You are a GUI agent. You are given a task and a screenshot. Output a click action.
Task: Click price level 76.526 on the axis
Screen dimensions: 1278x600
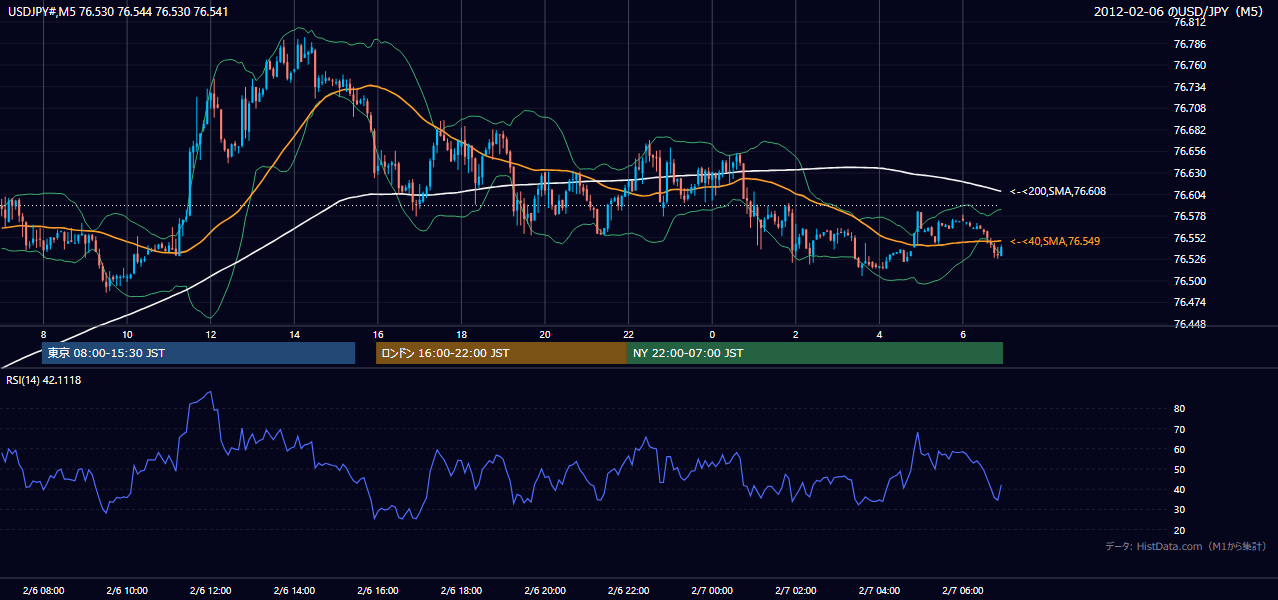click(1189, 259)
